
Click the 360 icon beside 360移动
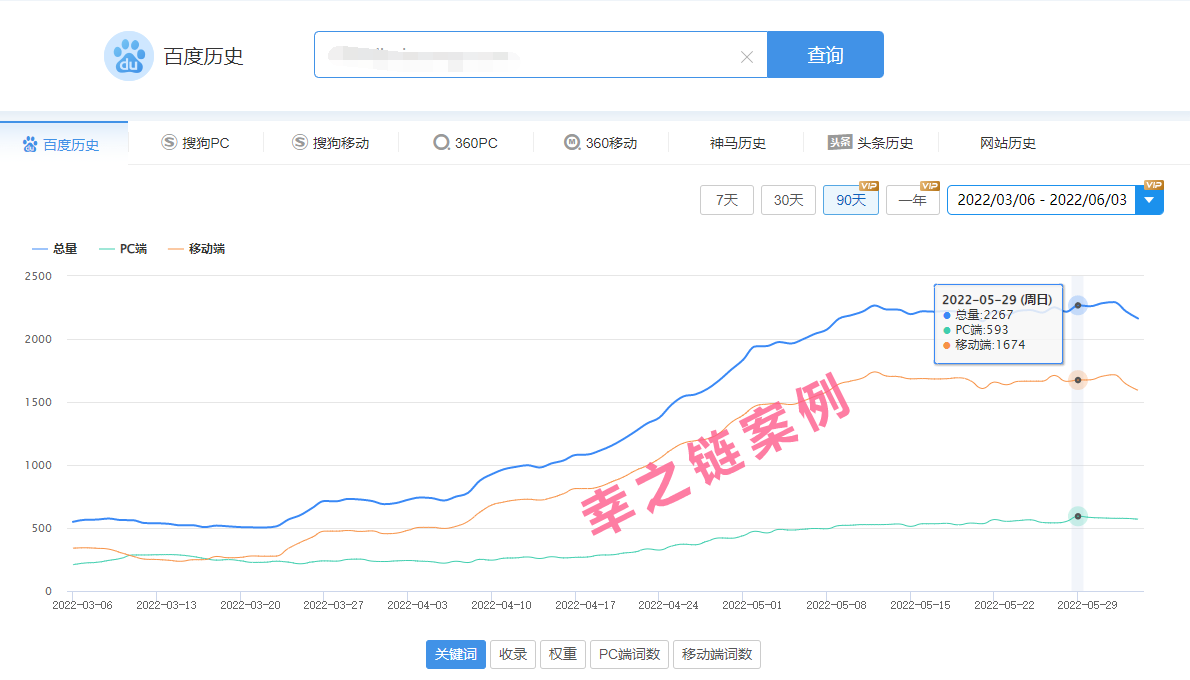[x=572, y=142]
